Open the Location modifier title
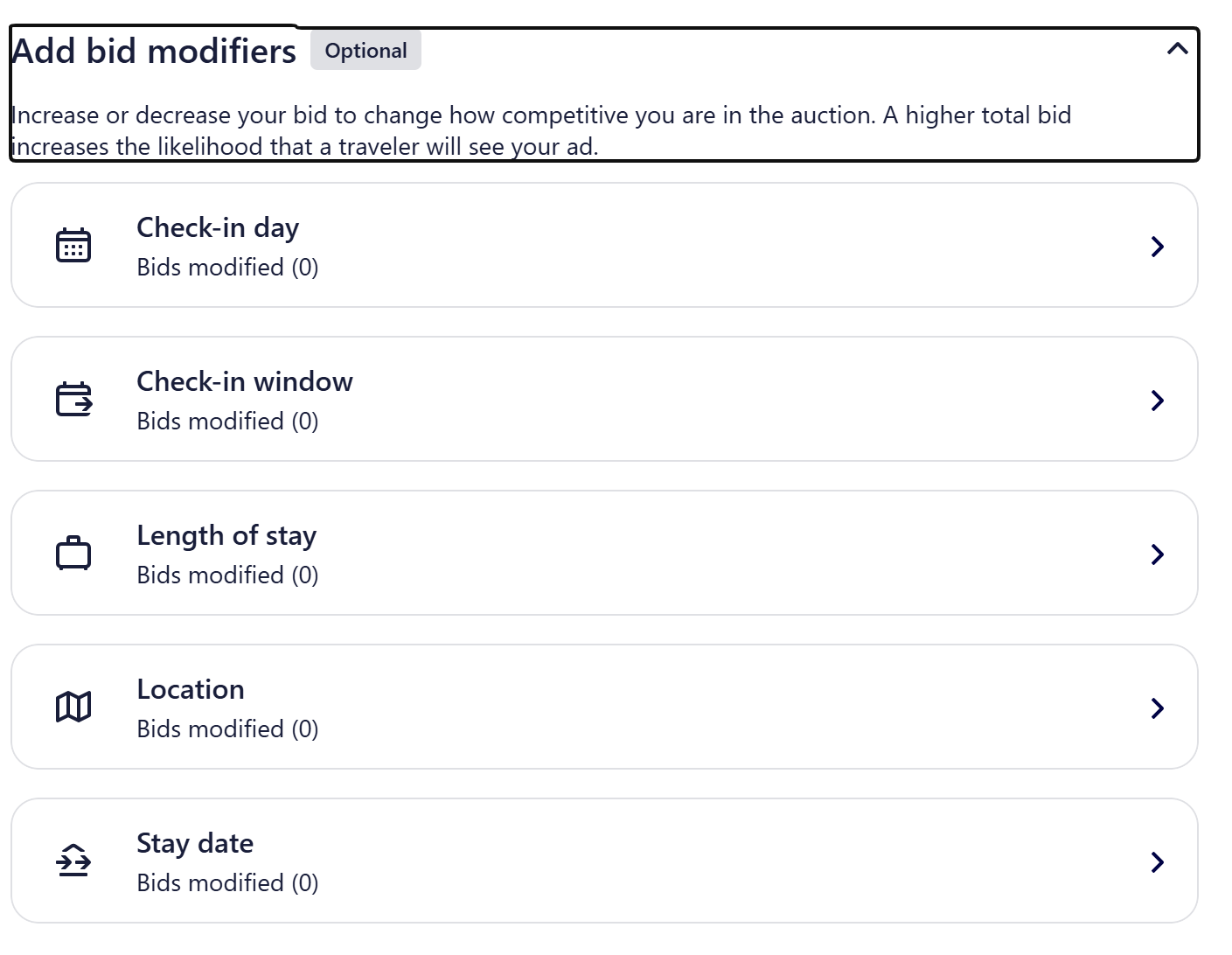The width and height of the screenshot is (1232, 955). [x=191, y=689]
